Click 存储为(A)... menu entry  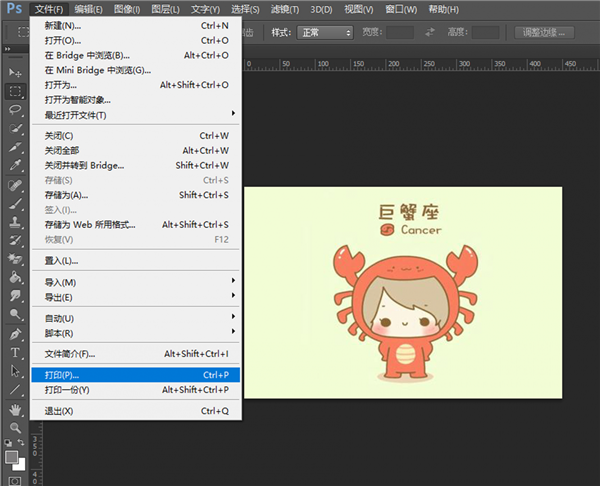click(x=66, y=195)
